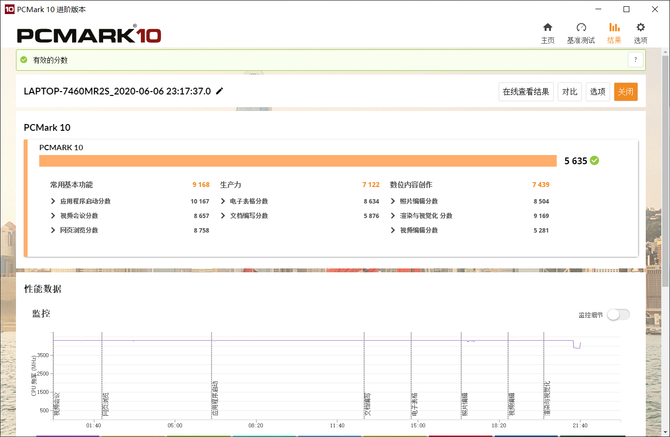Click the PCMark 10 title bar app icon

(x=9, y=8)
